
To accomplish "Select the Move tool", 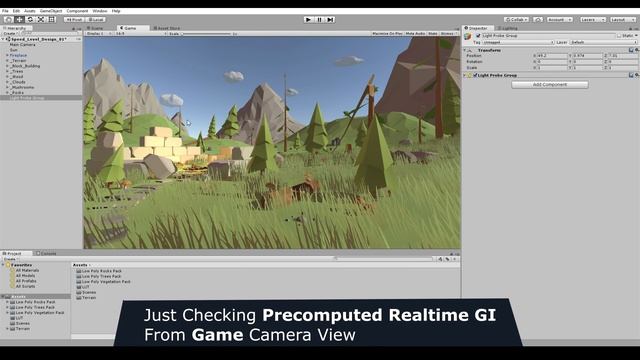I will 19,20.
